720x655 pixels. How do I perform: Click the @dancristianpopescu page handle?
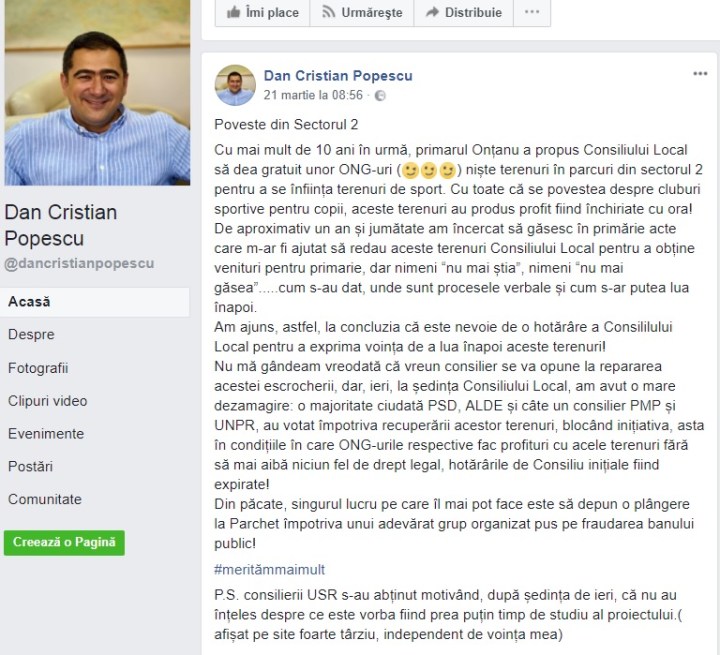click(x=79, y=263)
